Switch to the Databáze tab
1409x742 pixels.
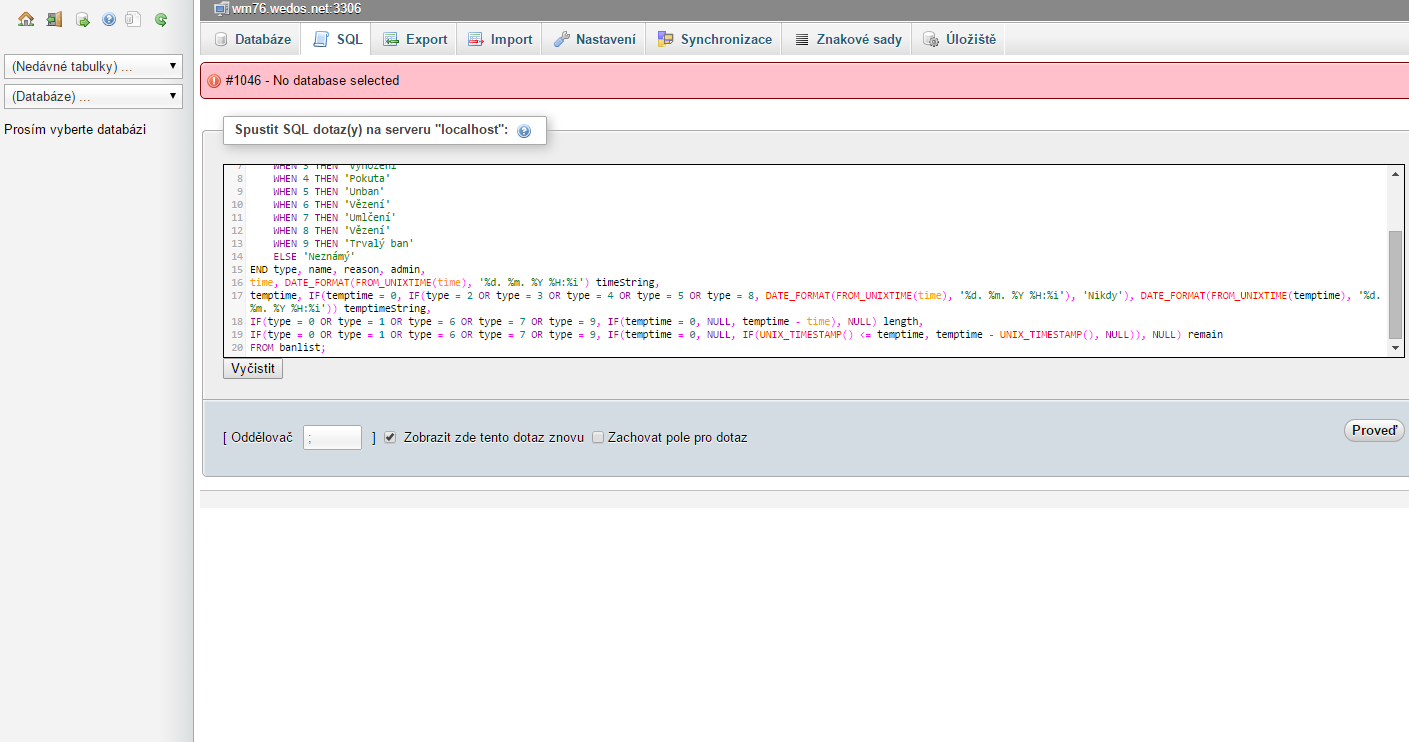(252, 39)
